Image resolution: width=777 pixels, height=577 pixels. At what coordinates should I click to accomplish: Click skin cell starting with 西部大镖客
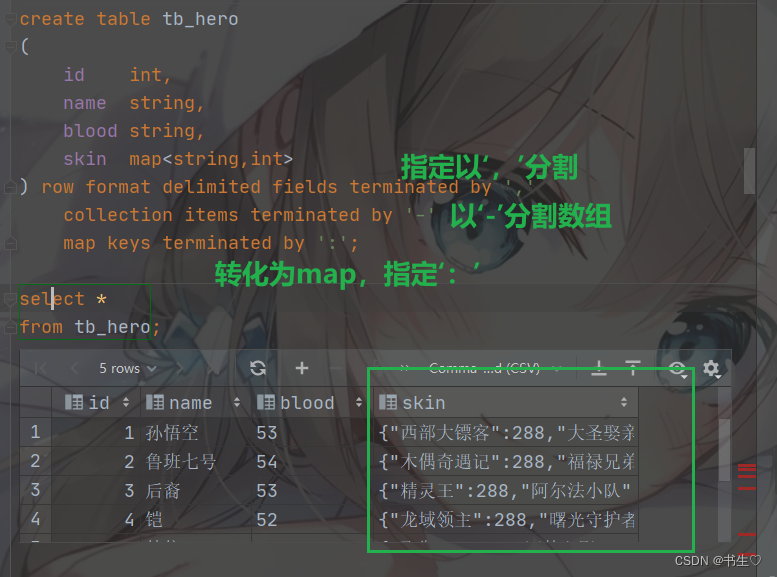tap(506, 433)
